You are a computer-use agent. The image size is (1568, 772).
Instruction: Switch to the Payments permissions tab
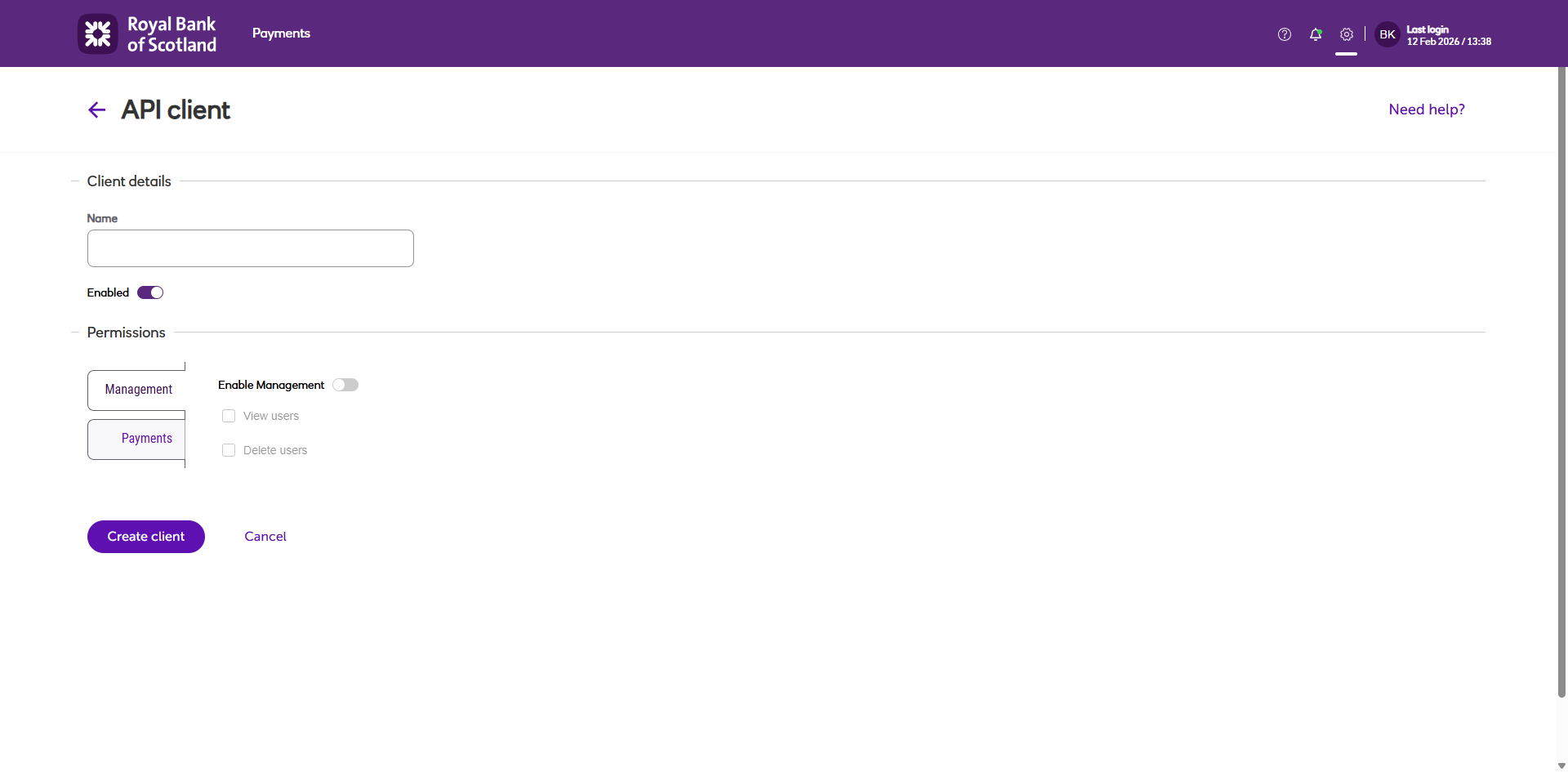(137, 439)
